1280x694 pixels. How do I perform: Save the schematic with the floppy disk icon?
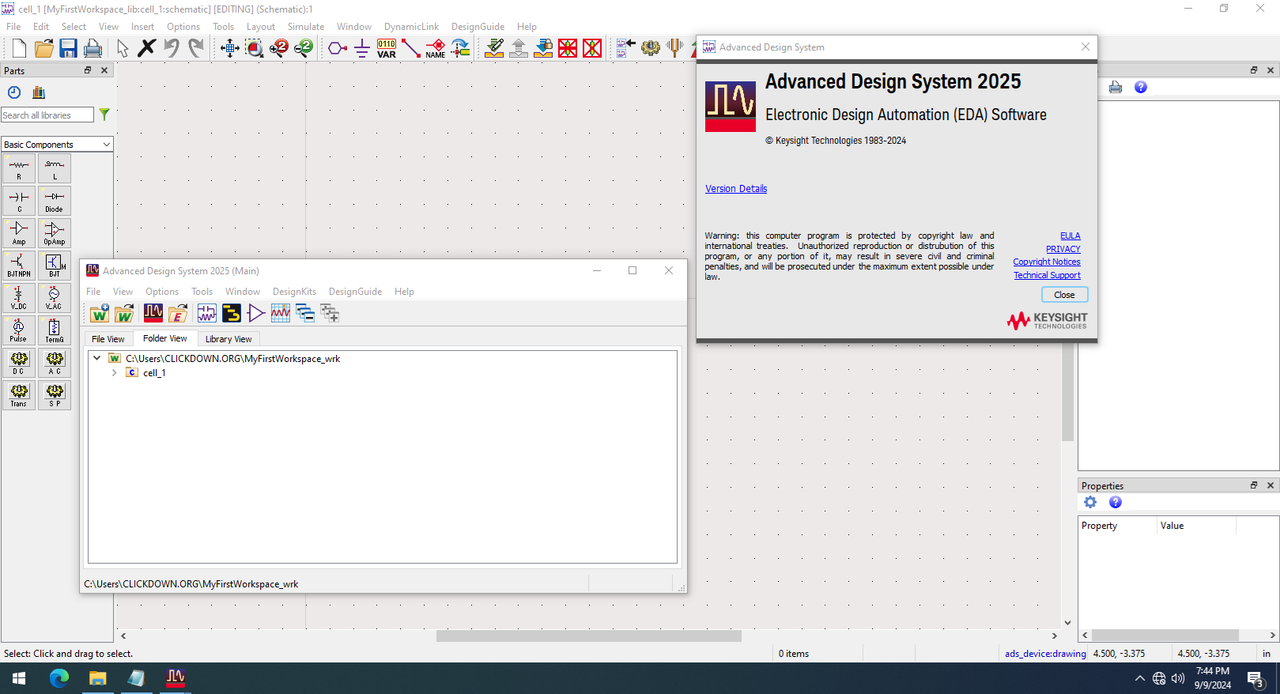68,48
